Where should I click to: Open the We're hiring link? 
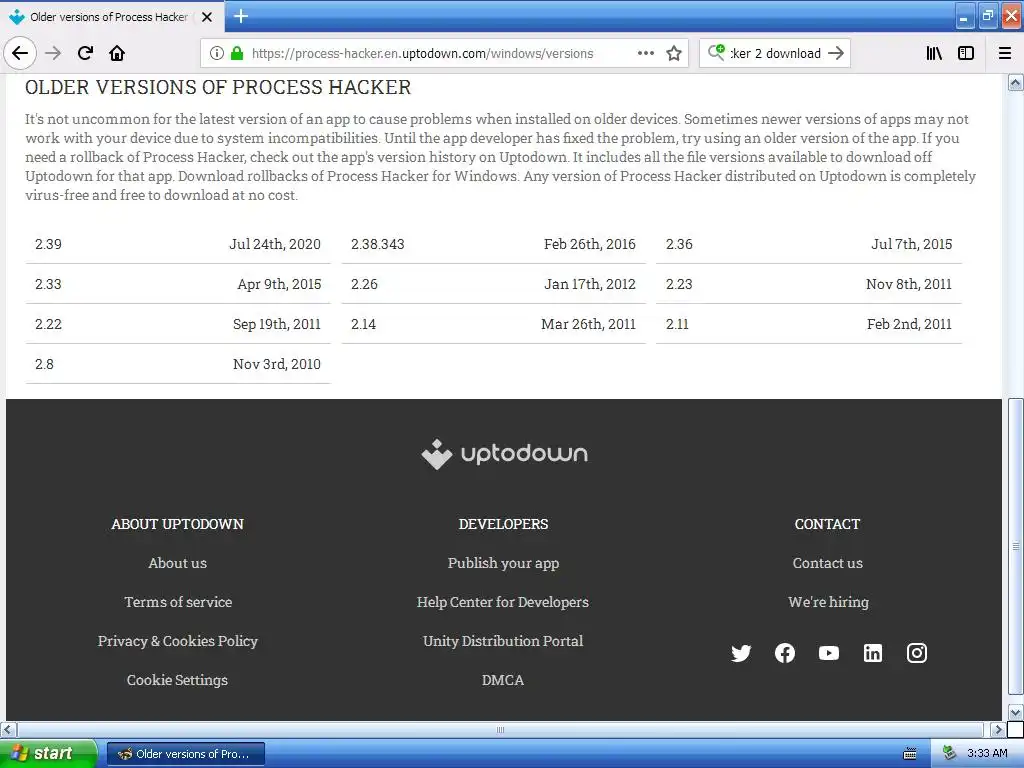click(x=828, y=602)
